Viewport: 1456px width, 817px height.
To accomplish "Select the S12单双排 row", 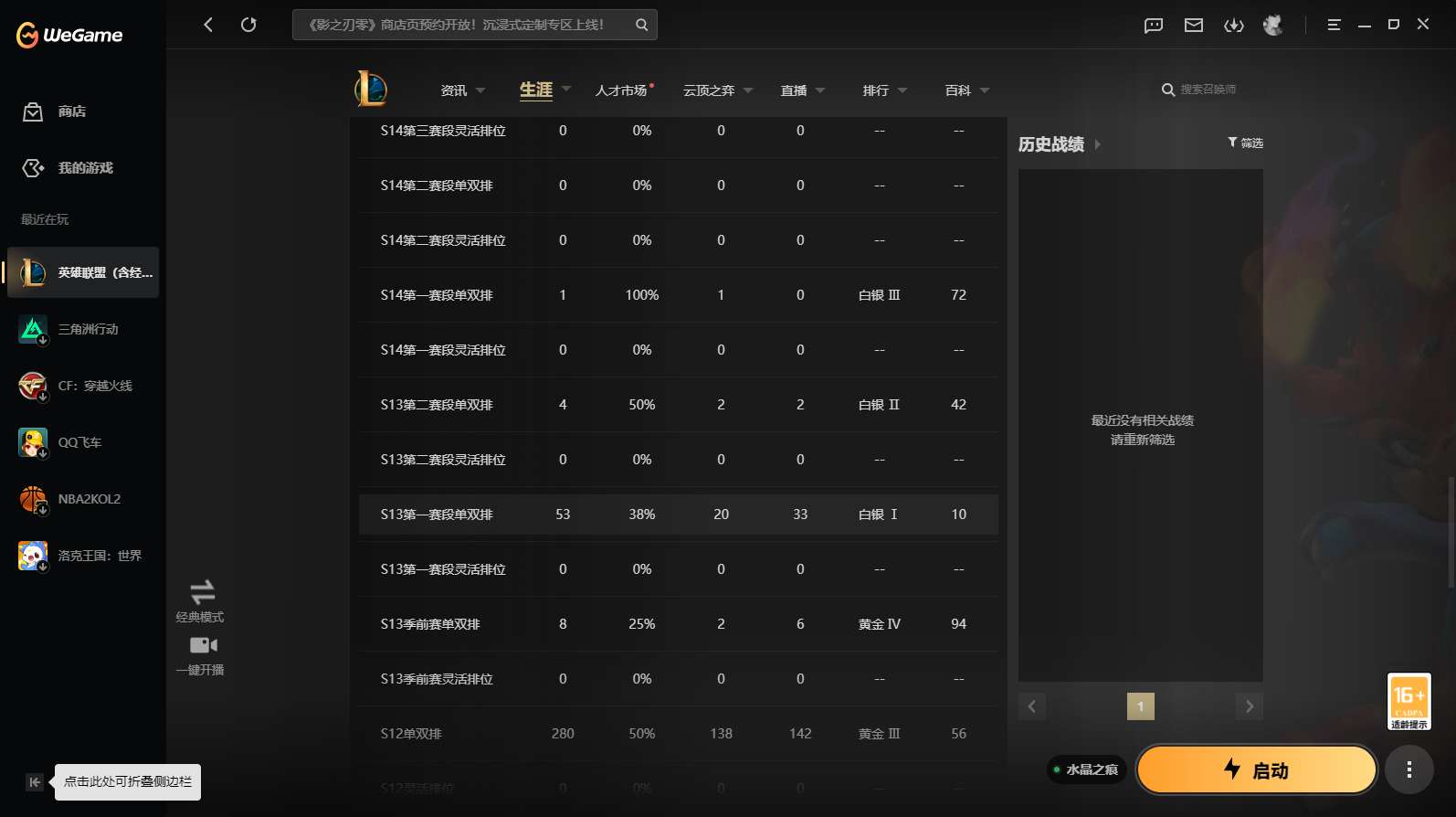I will tap(678, 734).
